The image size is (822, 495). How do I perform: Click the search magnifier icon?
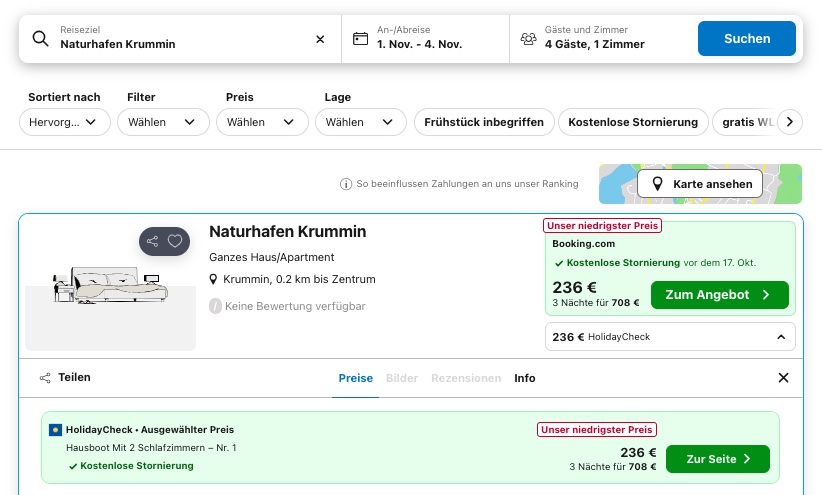coord(40,39)
